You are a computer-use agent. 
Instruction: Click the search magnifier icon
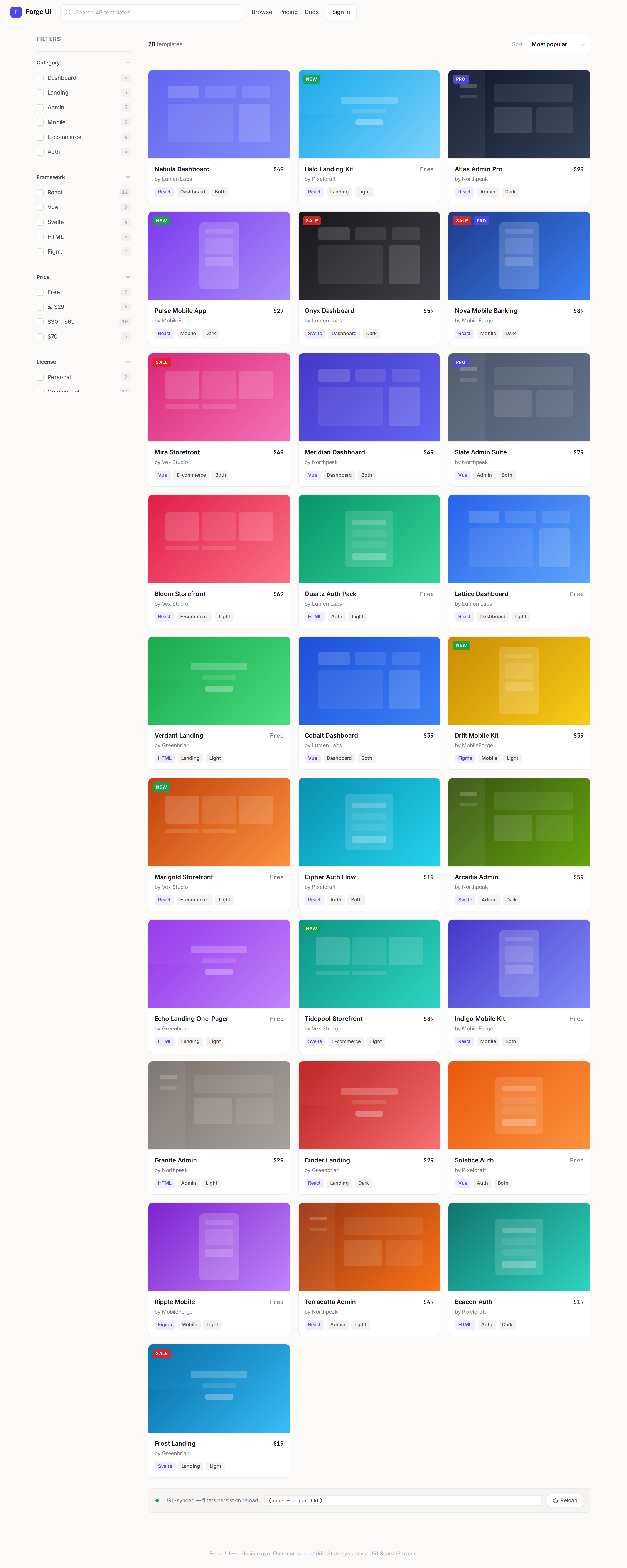click(68, 12)
